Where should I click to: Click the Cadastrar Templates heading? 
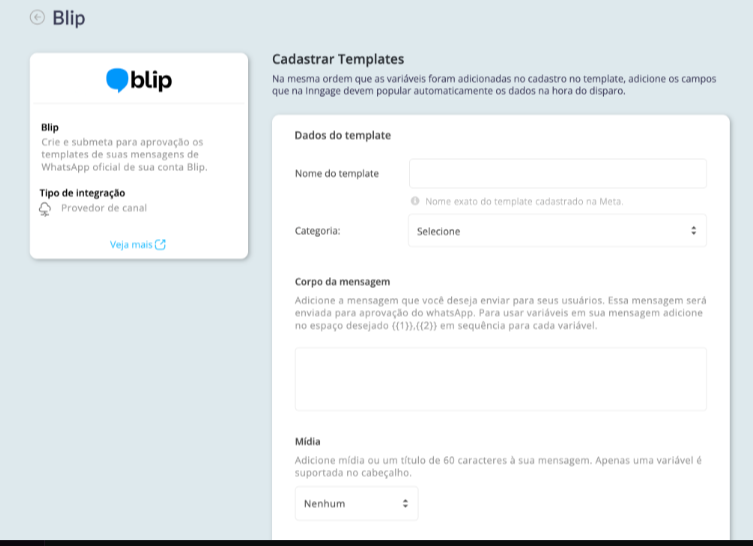pyautogui.click(x=338, y=59)
